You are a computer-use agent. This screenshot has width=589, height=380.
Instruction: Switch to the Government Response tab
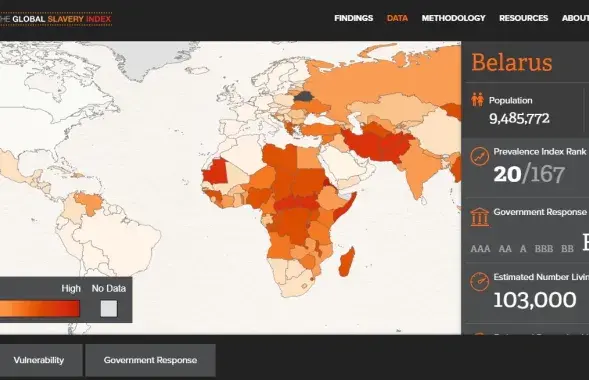pos(150,360)
